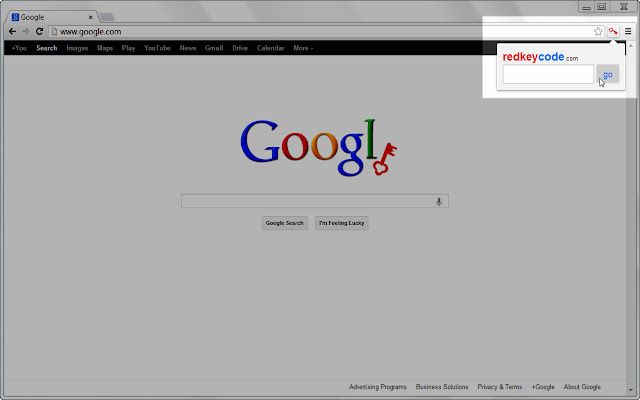Maximize the Chrome window
The width and height of the screenshot is (640, 400).
pyautogui.click(x=602, y=7)
